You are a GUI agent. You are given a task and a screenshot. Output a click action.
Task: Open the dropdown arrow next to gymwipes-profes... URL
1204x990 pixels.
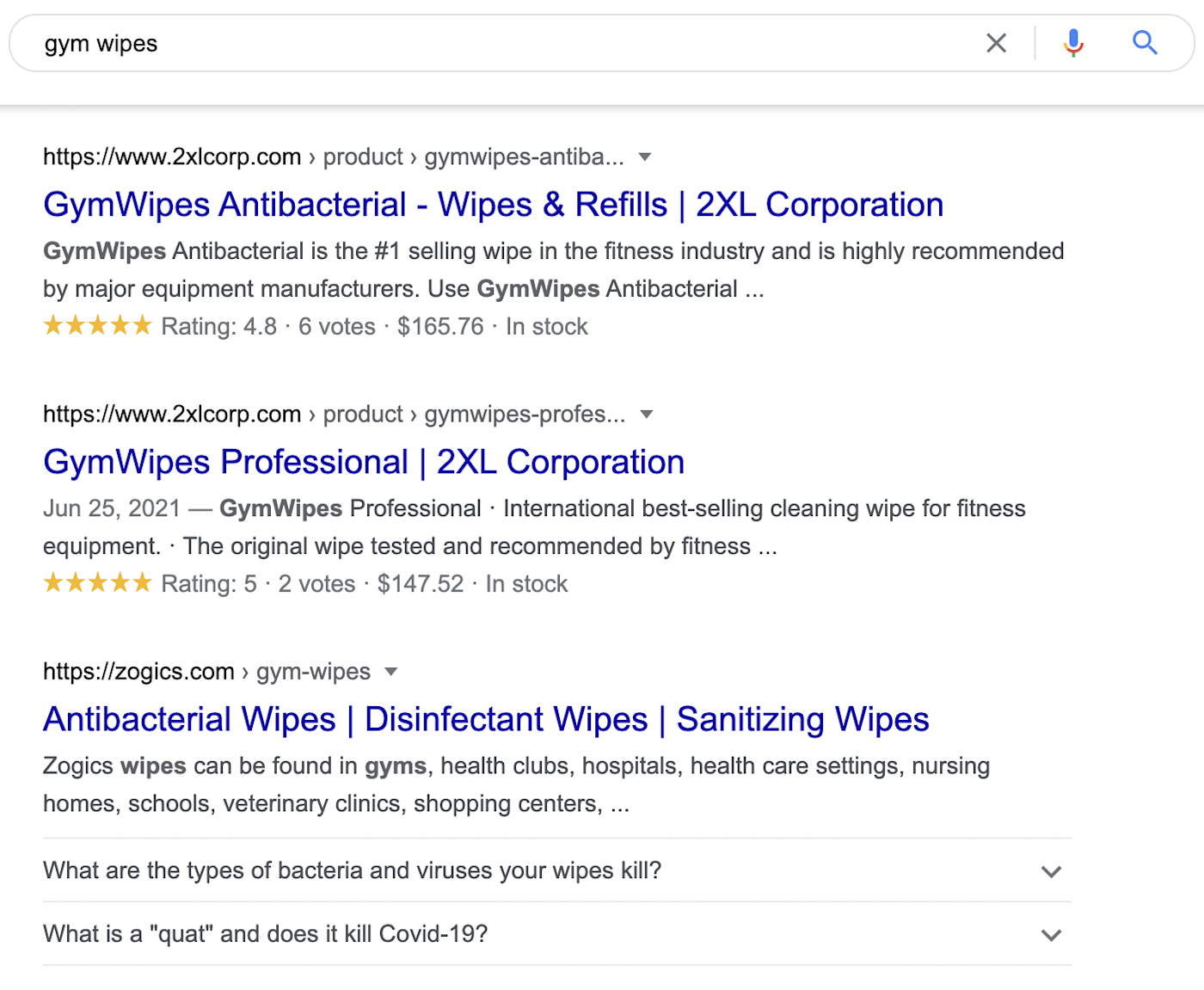click(x=647, y=415)
